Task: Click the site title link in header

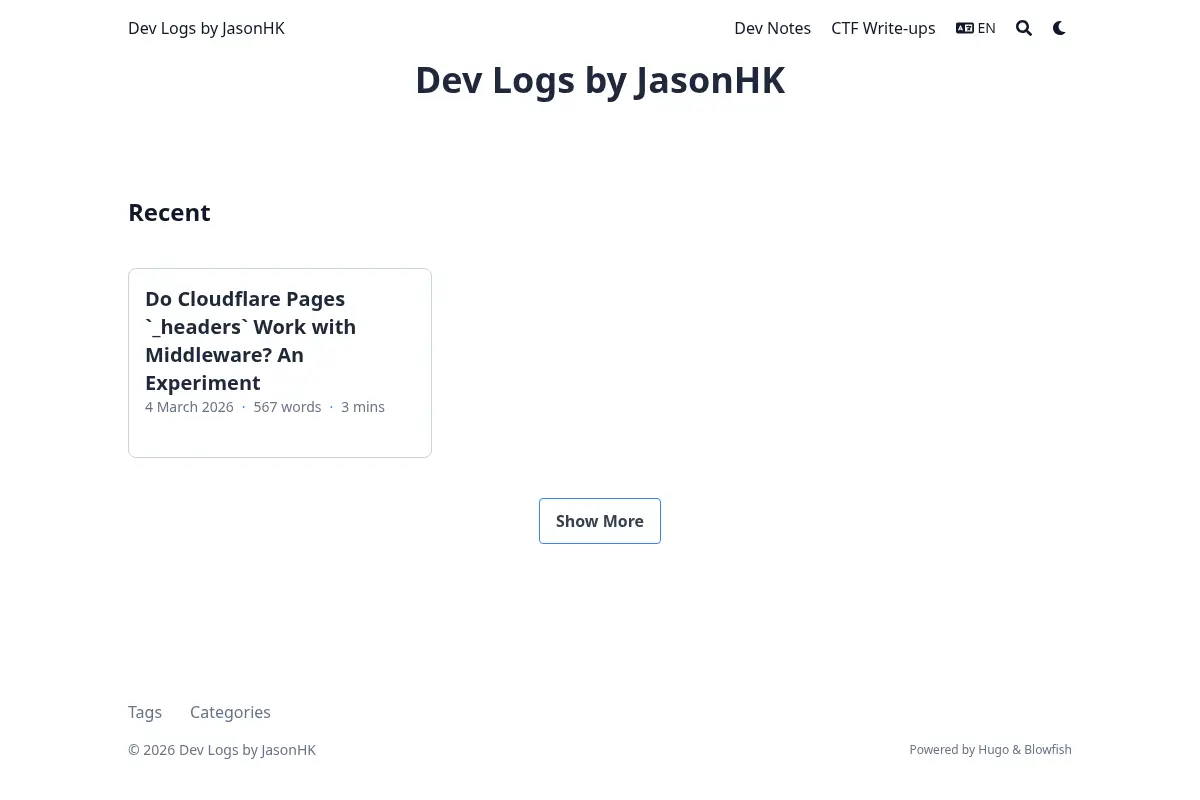Action: tap(206, 28)
